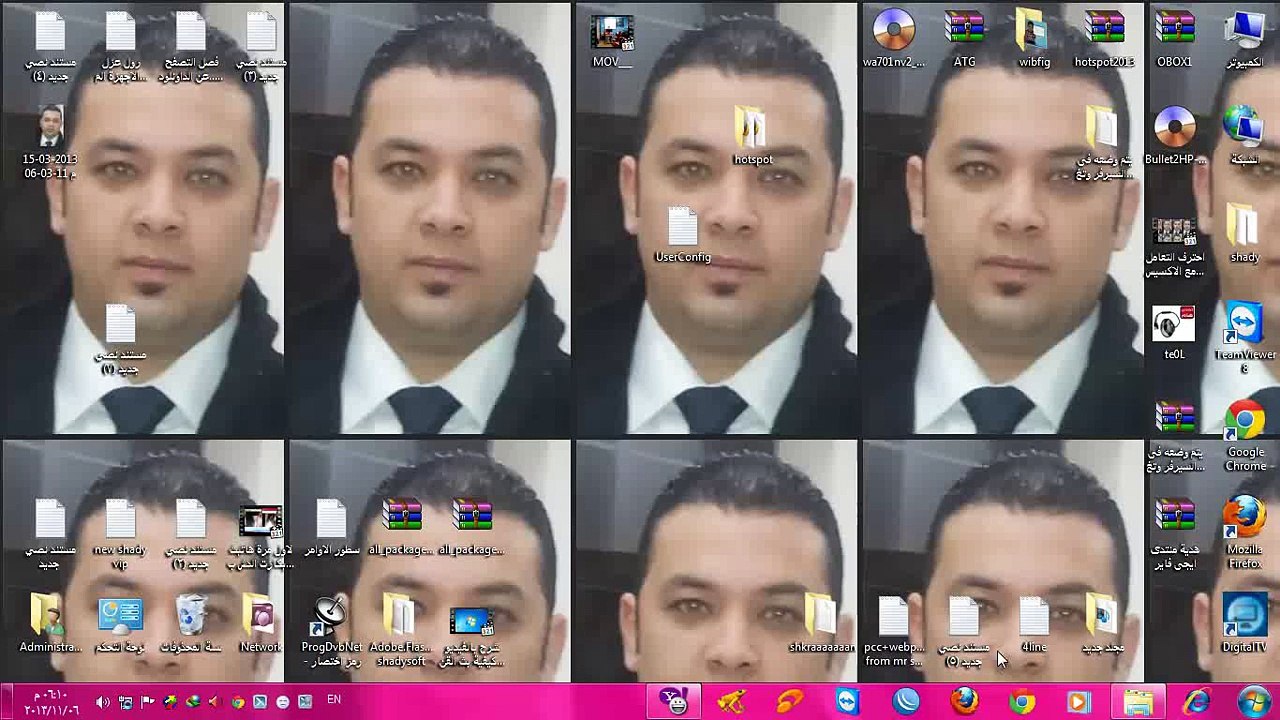Open the shady folder
Viewport: 1280px width, 720px height.
coord(1245,235)
